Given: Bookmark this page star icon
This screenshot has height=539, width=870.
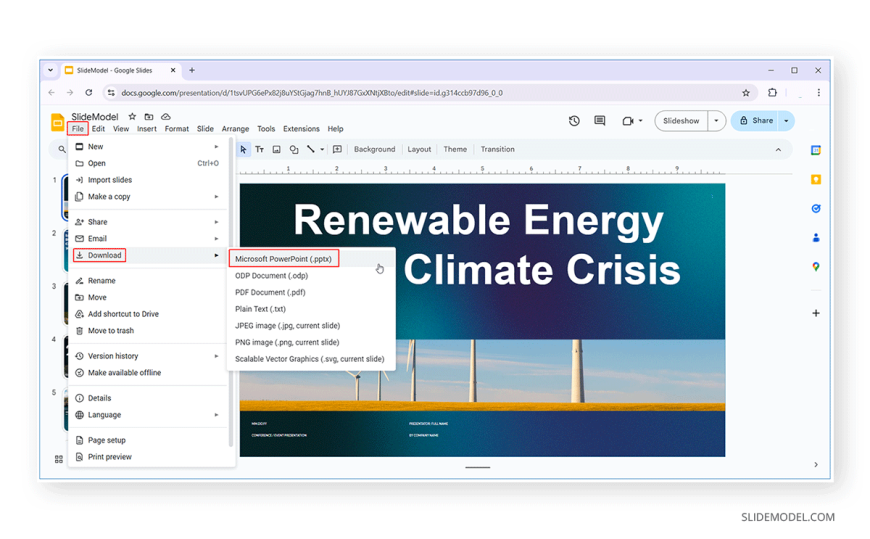Looking at the screenshot, I should pos(746,93).
